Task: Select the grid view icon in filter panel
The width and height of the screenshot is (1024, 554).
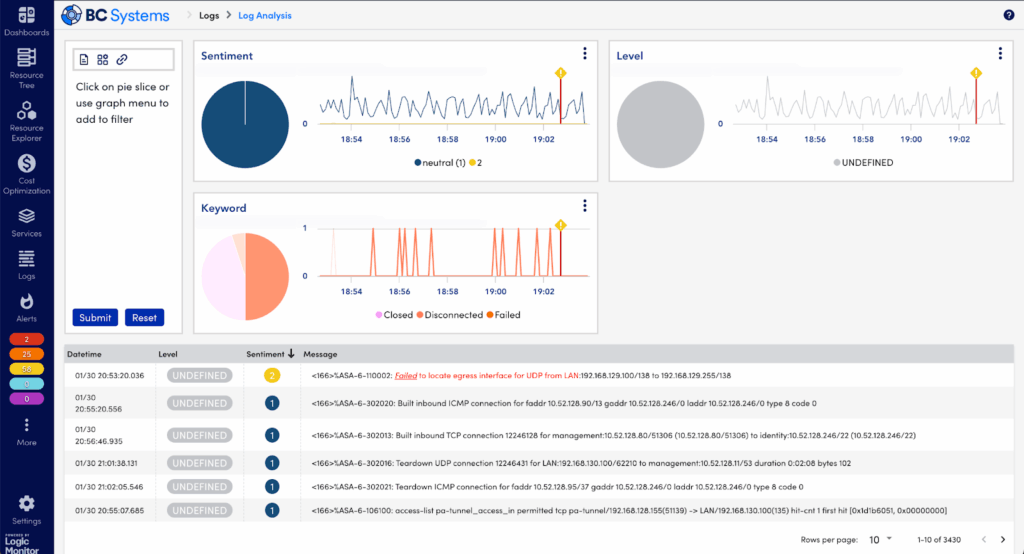Action: click(103, 59)
